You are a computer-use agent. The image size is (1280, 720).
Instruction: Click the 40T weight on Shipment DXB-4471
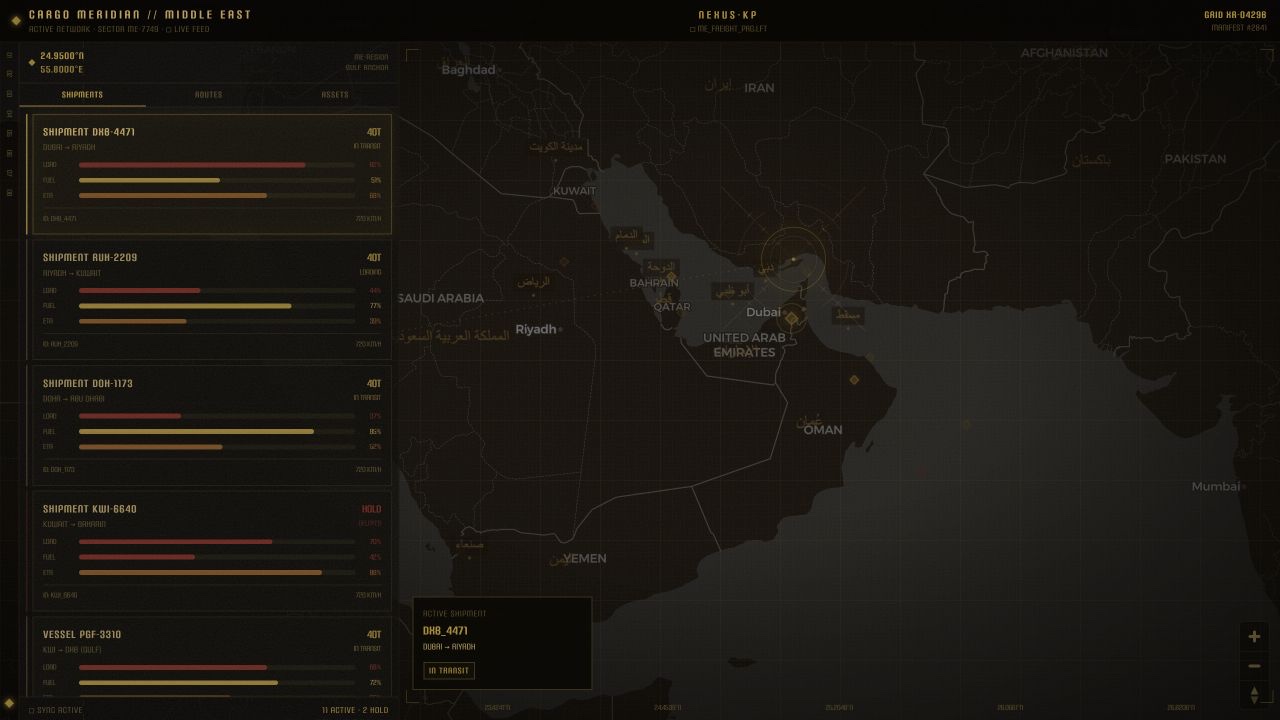374,132
